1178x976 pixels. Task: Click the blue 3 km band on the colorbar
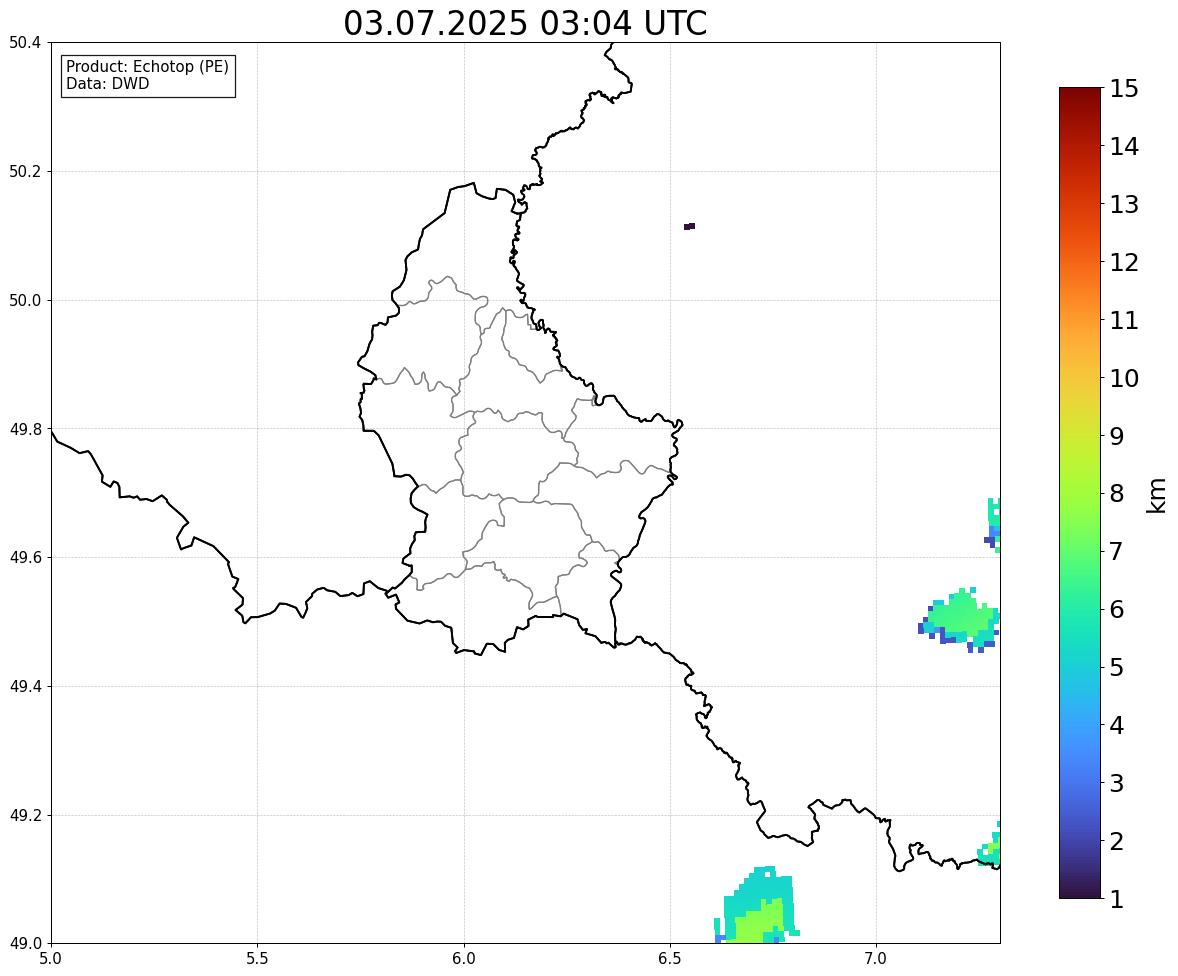(1080, 783)
